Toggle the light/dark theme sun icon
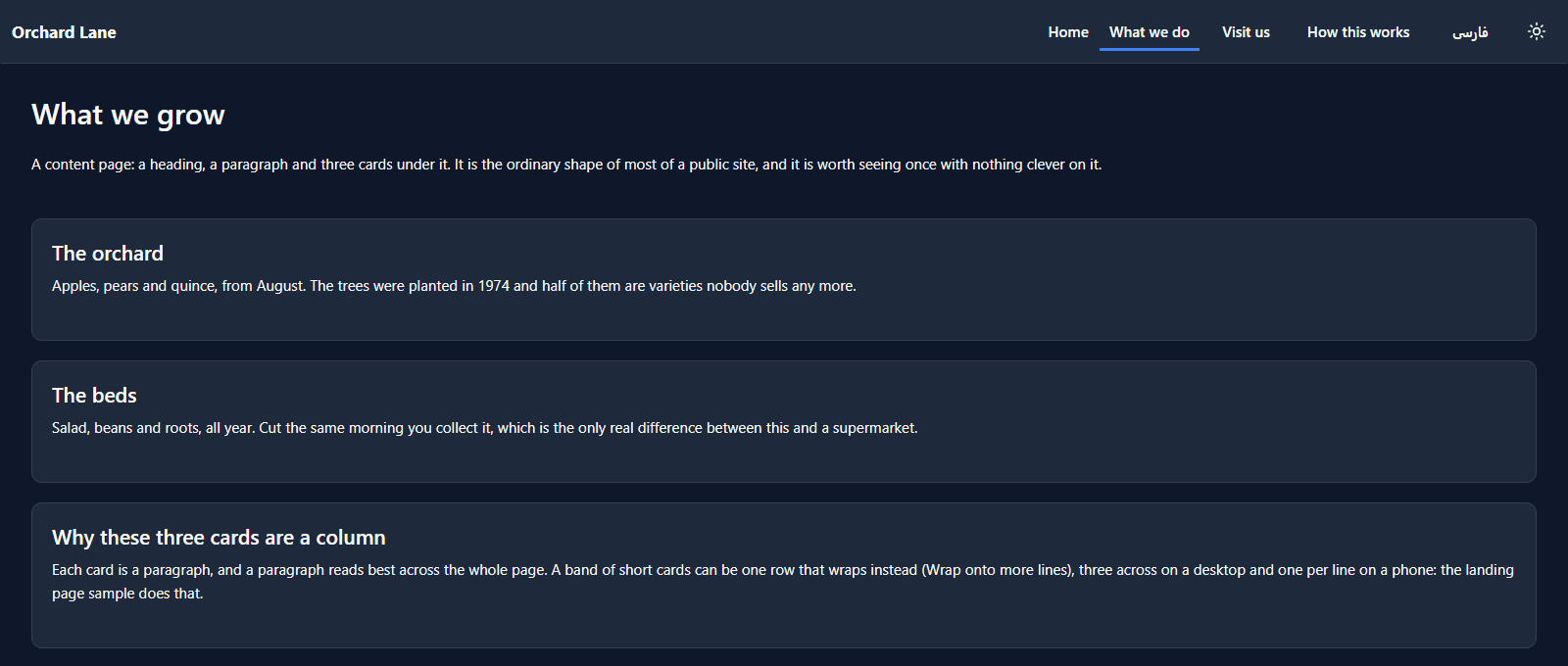 1537,31
